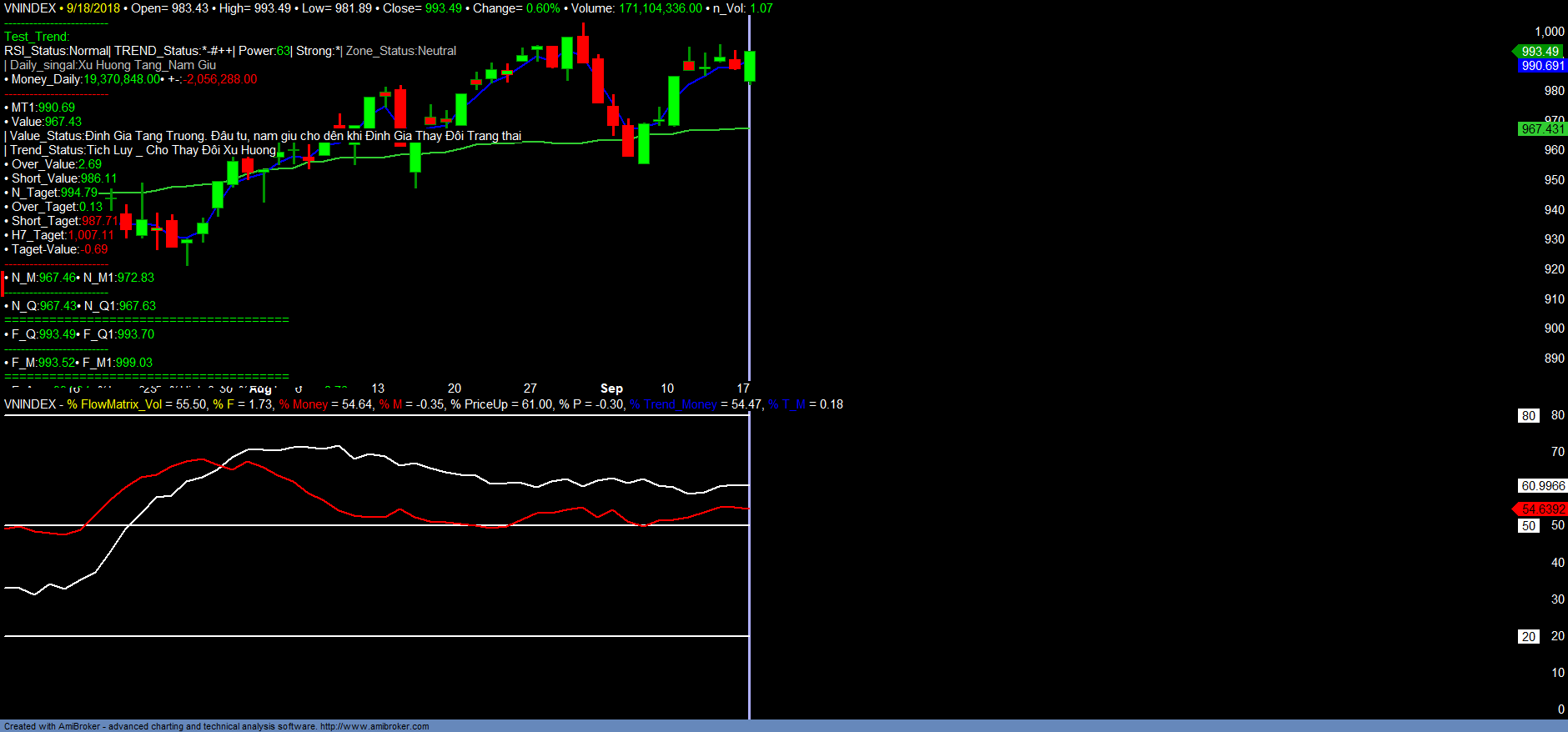Select the 13 date label on time axis
This screenshot has height=732, width=1568.
tap(378, 389)
